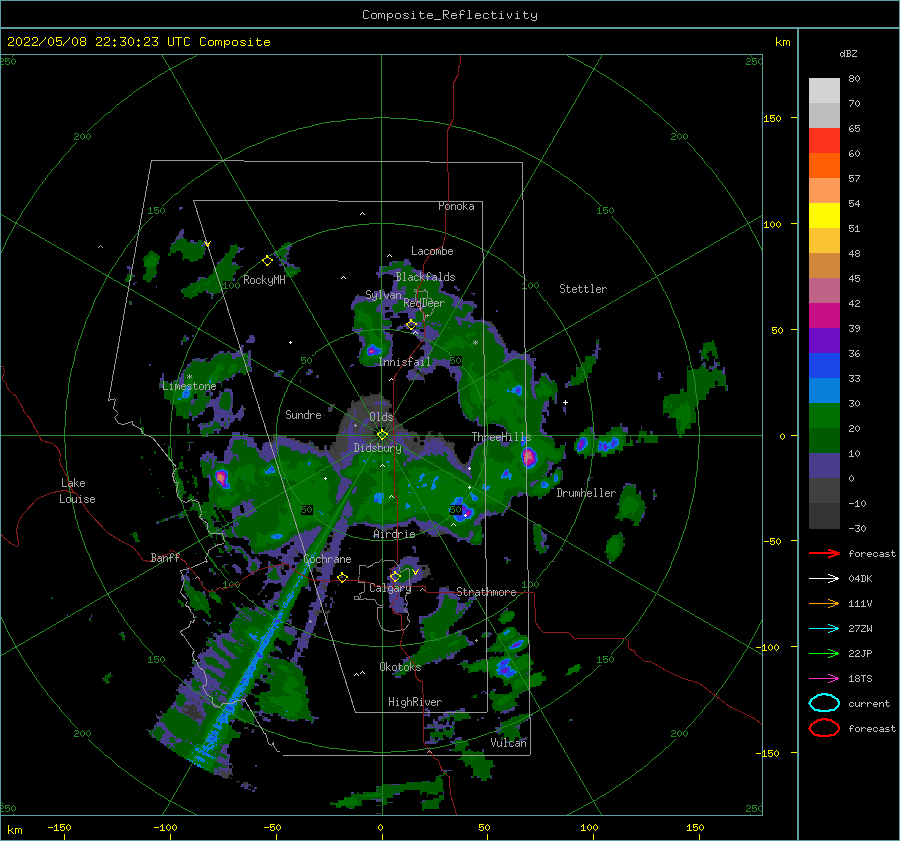Click the 30 dBZ bright green swatch

824,415
